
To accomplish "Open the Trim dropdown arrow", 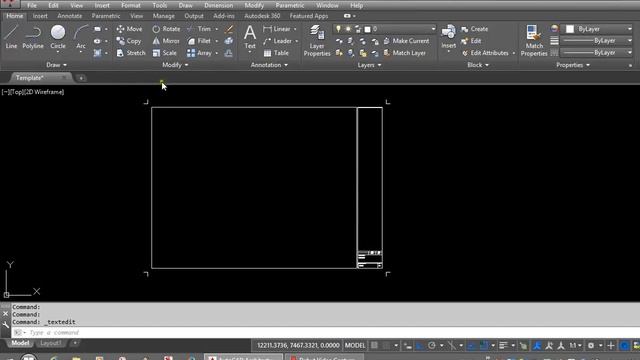I will 216,29.
